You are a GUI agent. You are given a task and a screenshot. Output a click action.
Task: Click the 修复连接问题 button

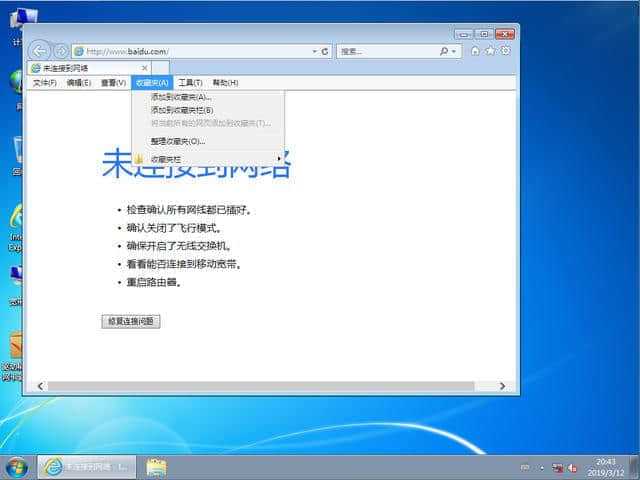(x=131, y=321)
